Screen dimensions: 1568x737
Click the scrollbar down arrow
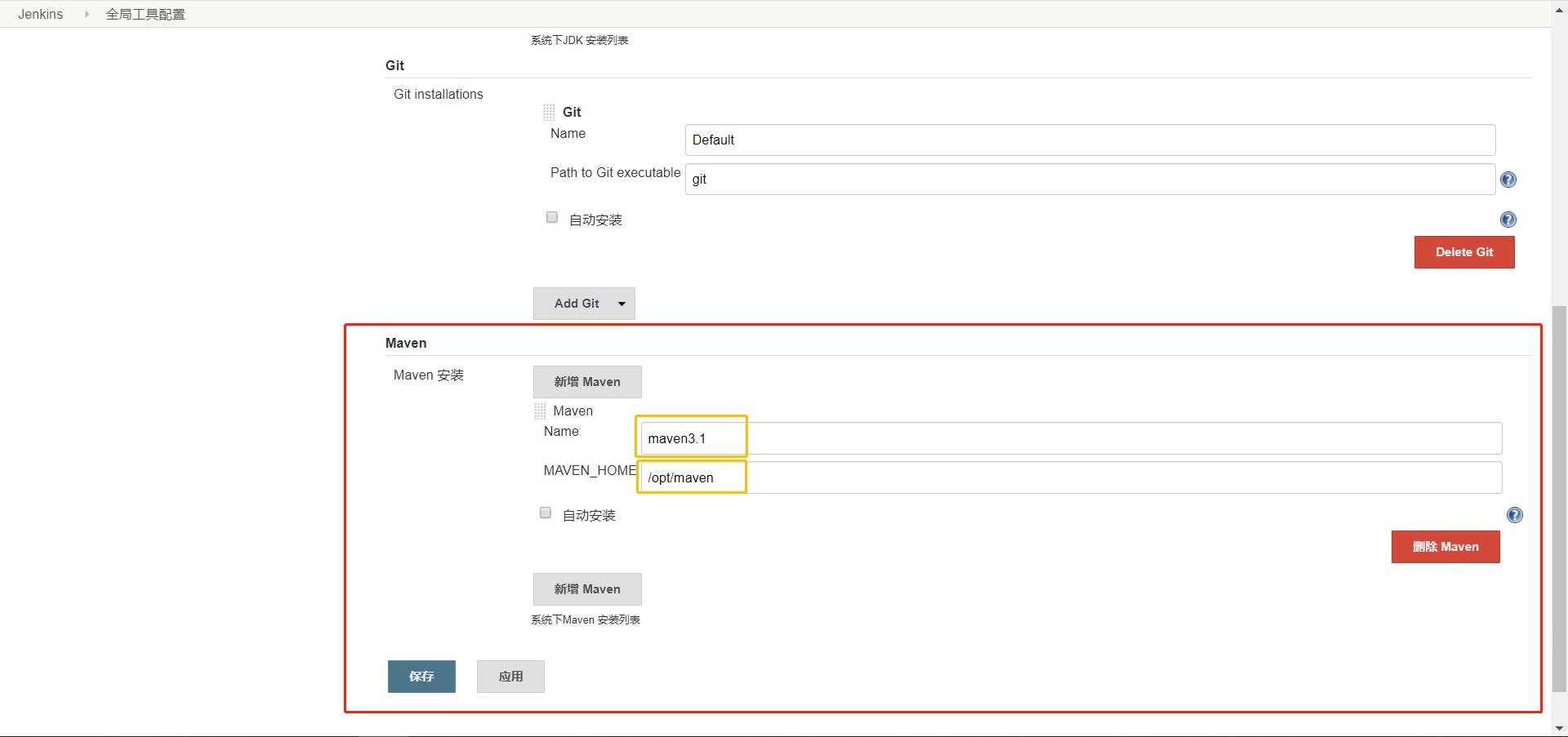[1559, 728]
